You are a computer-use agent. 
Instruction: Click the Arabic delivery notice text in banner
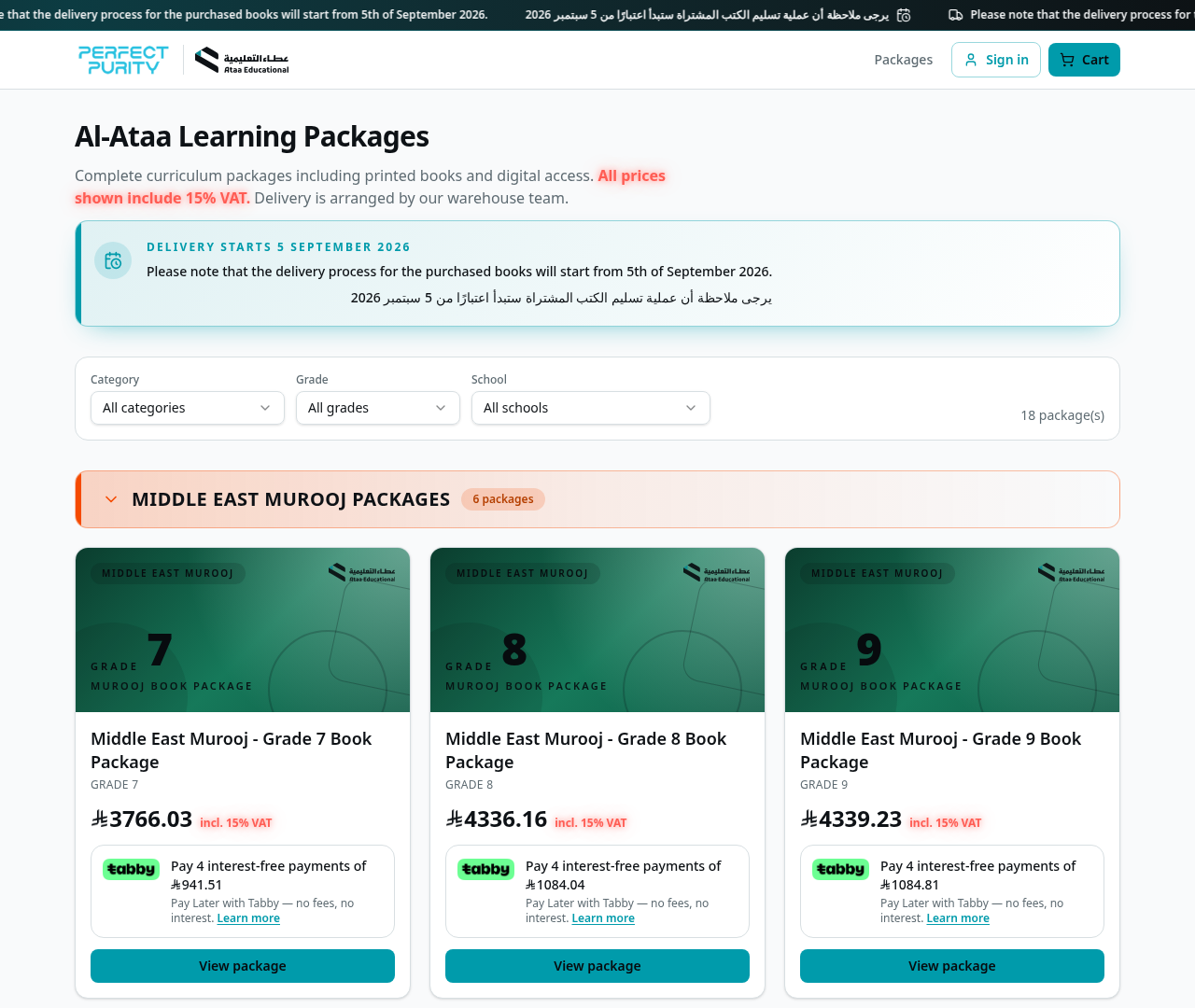[561, 298]
